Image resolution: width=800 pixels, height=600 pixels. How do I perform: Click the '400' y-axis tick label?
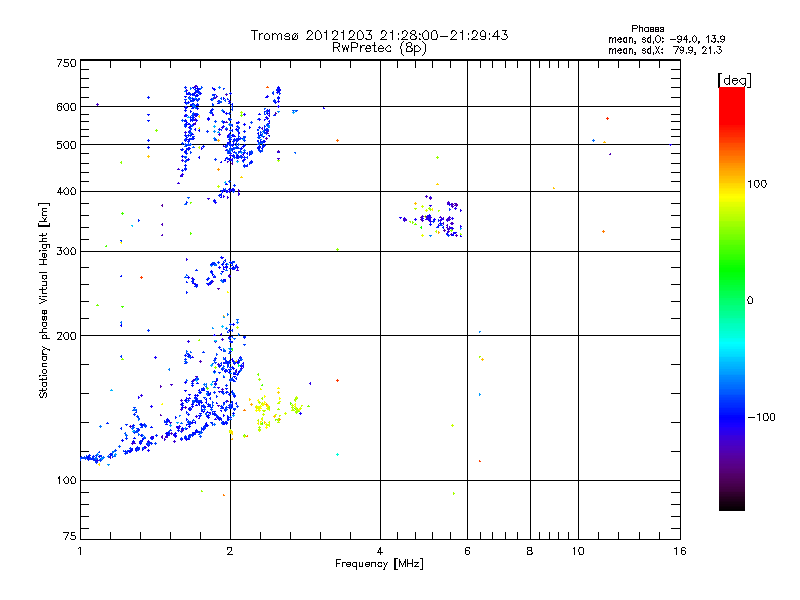pos(66,191)
